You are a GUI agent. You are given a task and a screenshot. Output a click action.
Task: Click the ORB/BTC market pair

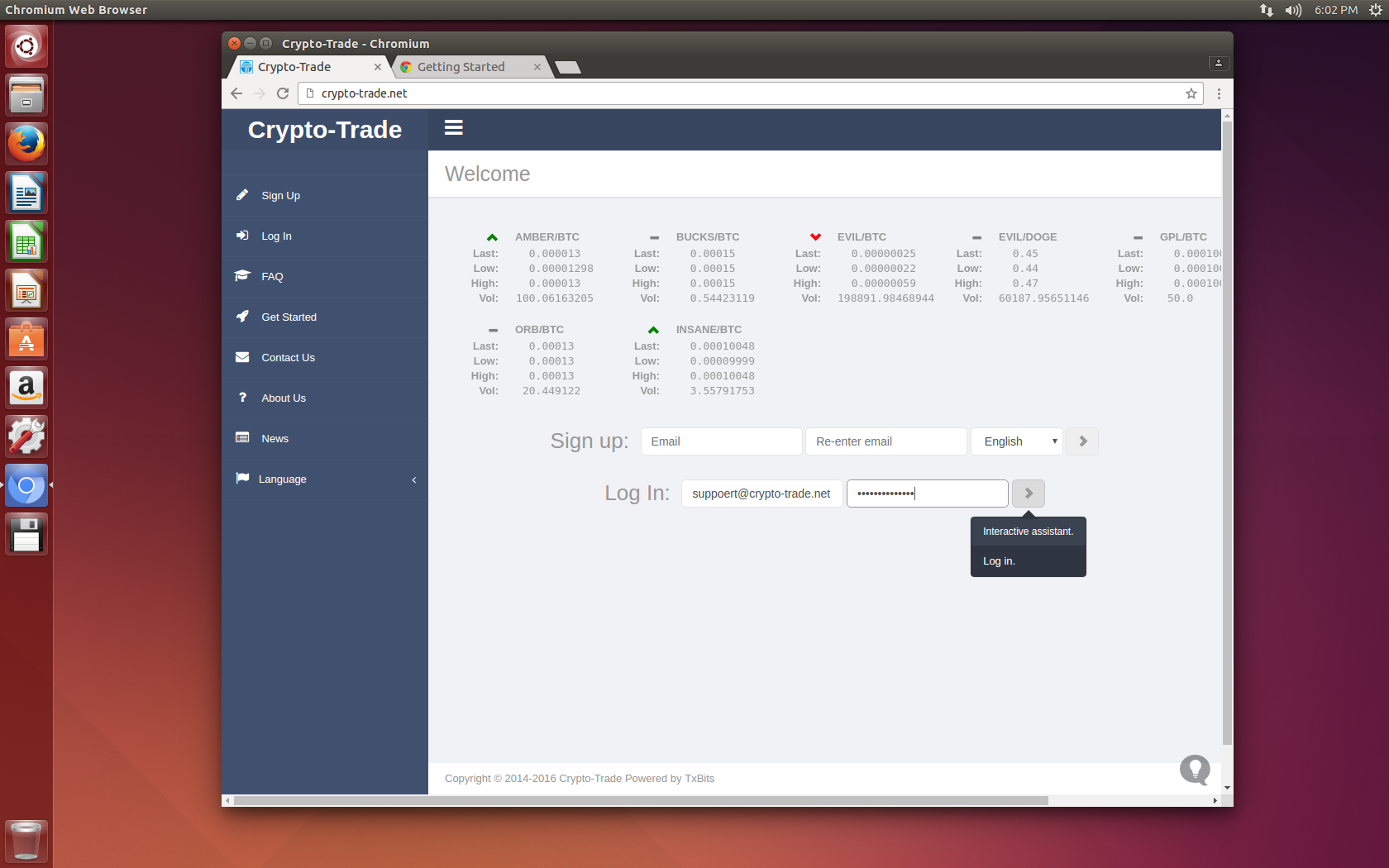click(539, 330)
